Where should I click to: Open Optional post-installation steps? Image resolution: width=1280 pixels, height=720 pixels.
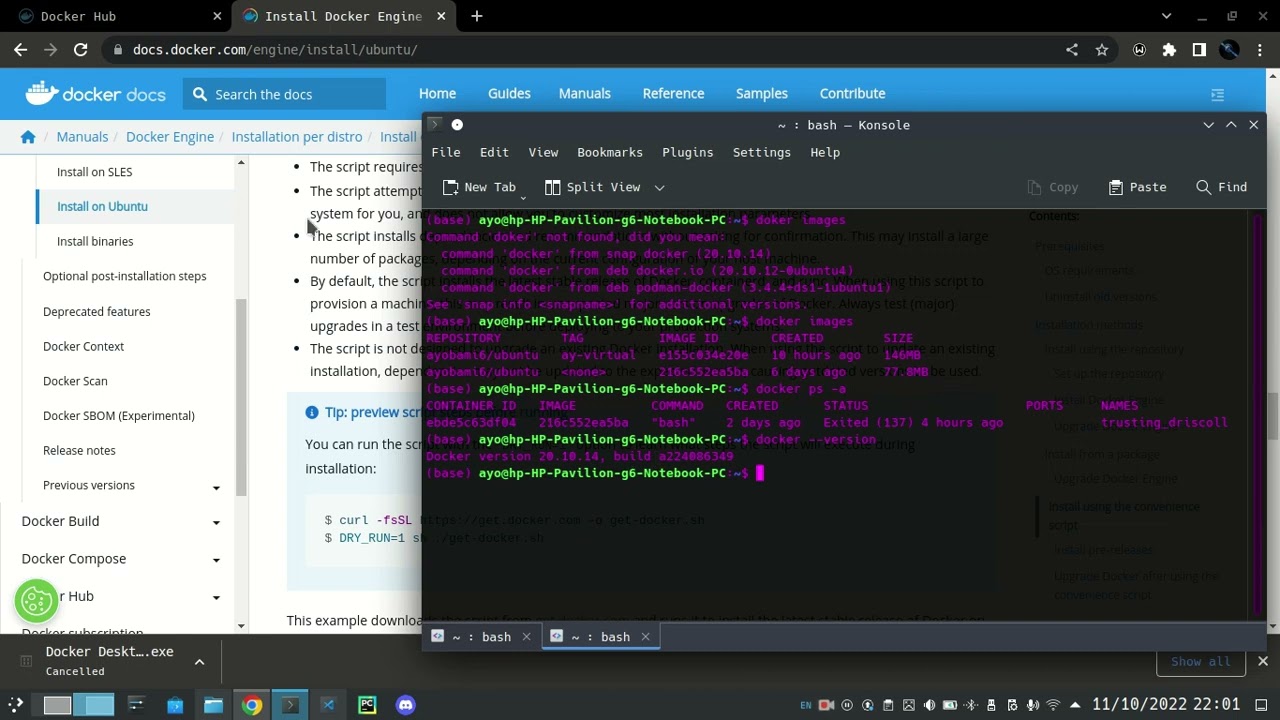124,276
